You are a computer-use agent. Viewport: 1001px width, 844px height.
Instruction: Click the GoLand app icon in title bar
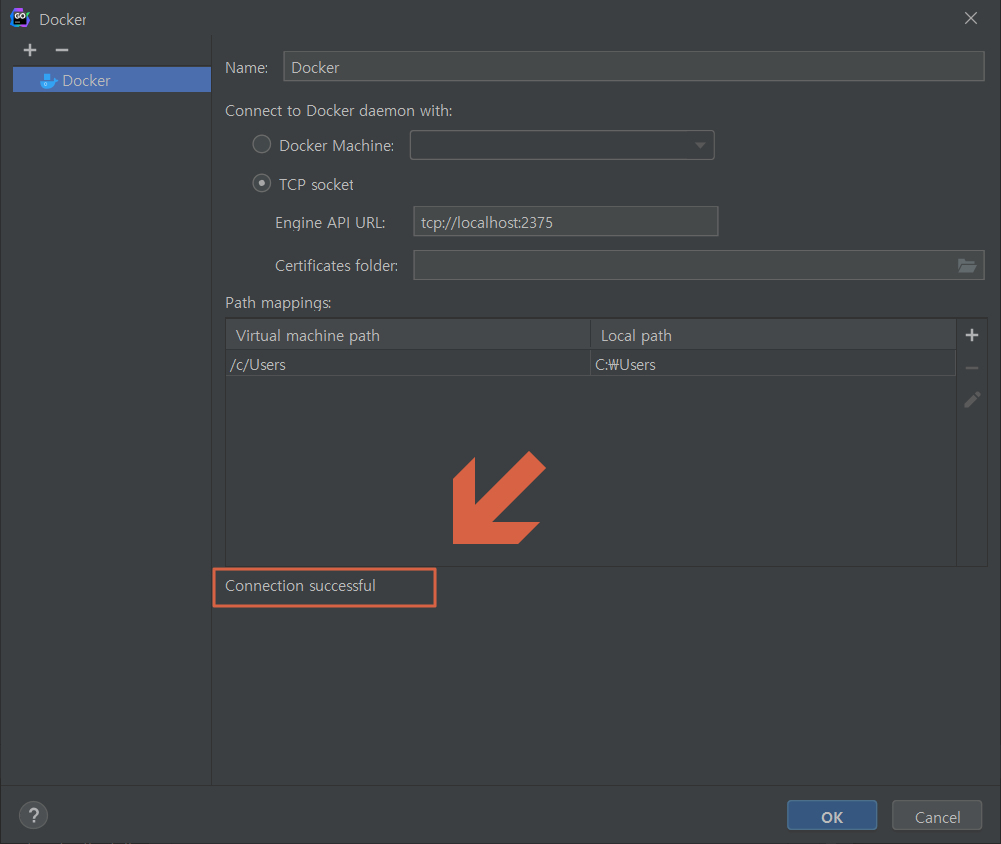(x=20, y=18)
